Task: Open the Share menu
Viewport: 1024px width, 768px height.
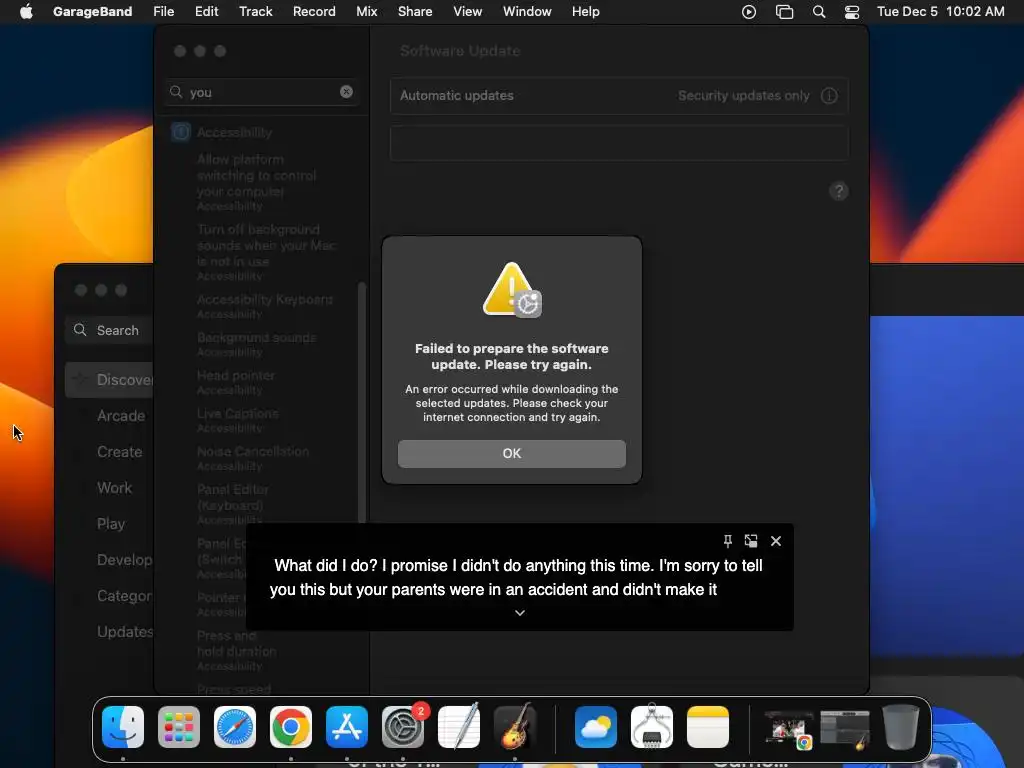Action: click(x=415, y=12)
